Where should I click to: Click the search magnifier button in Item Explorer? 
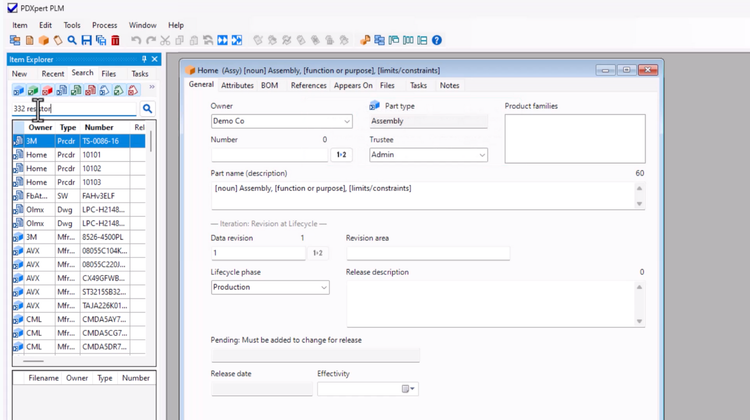[147, 108]
